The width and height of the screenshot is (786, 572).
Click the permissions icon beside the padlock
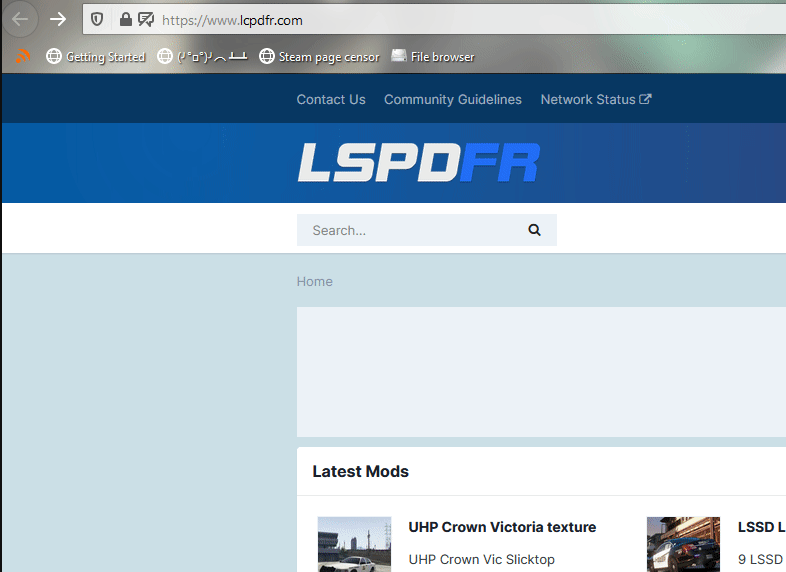point(146,20)
